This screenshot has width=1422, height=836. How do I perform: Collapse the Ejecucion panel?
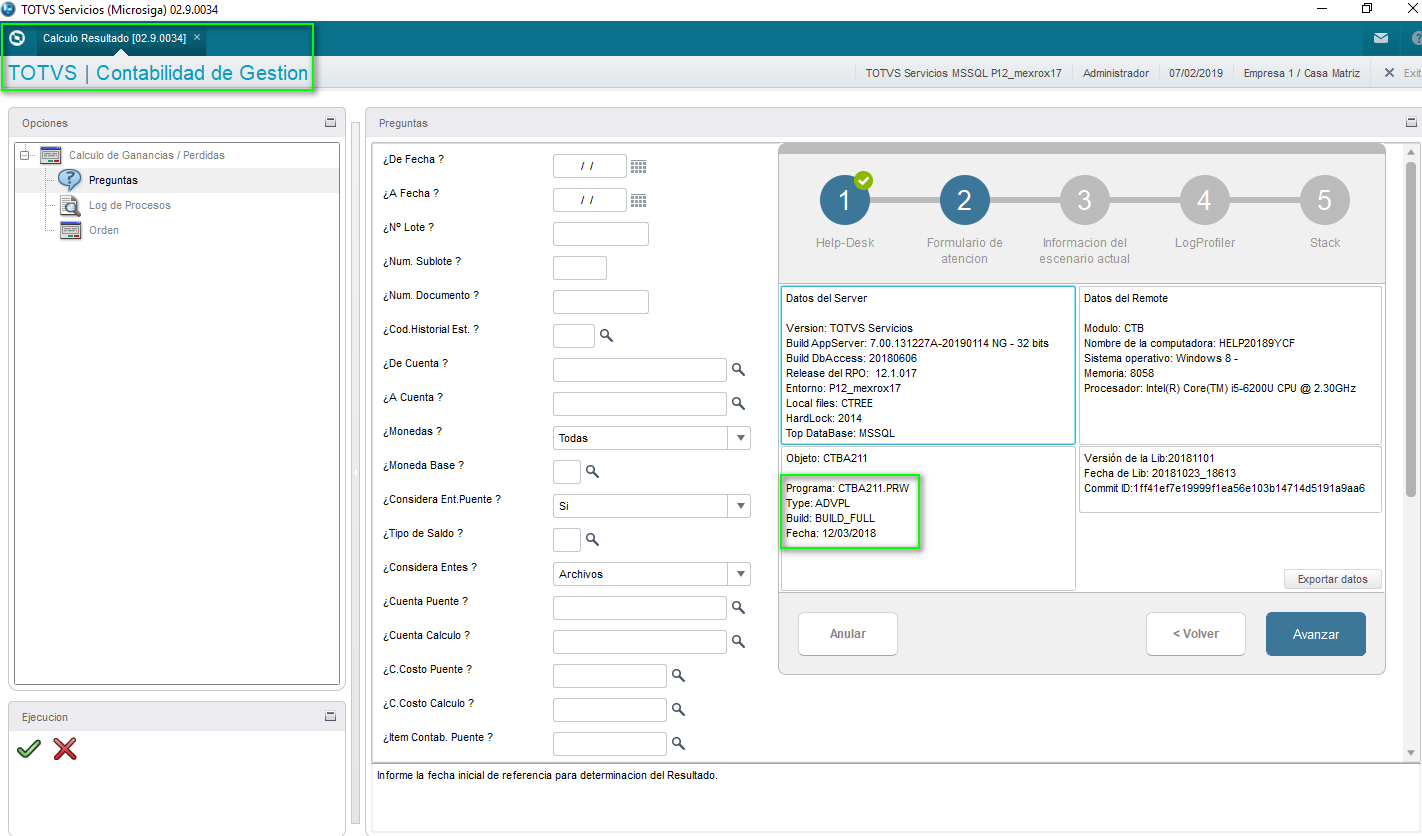[331, 716]
